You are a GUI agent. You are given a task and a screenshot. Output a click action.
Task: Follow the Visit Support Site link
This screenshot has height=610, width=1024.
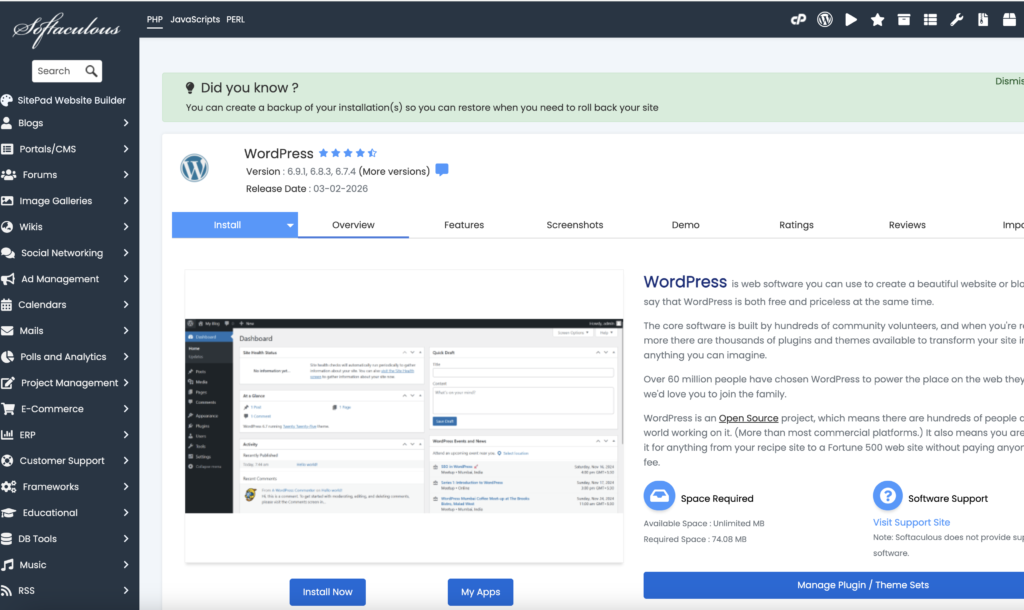[x=911, y=522]
